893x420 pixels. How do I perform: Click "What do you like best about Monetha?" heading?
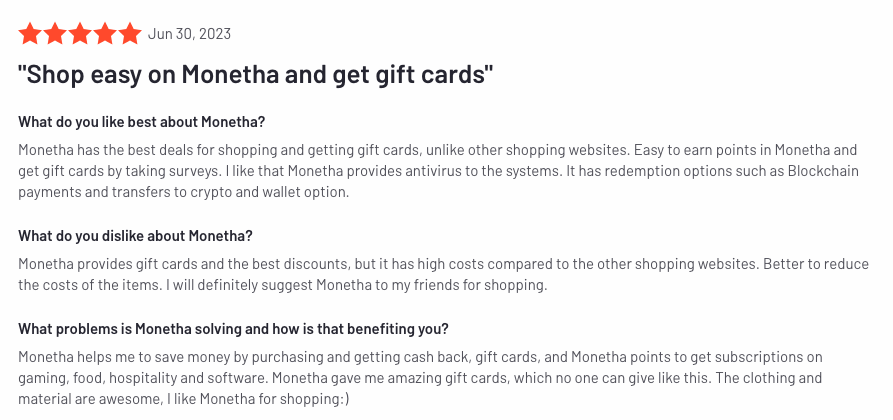pos(142,122)
